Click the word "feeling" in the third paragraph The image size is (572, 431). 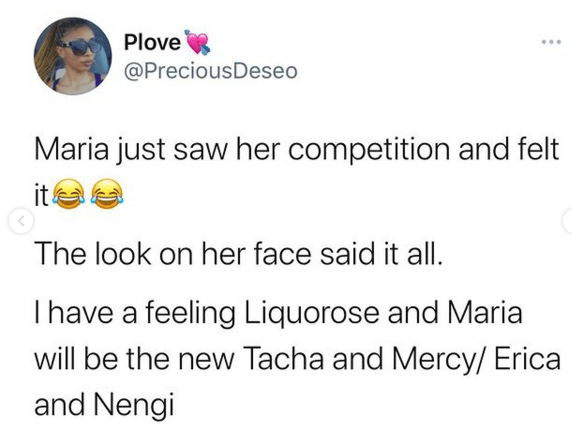point(190,313)
